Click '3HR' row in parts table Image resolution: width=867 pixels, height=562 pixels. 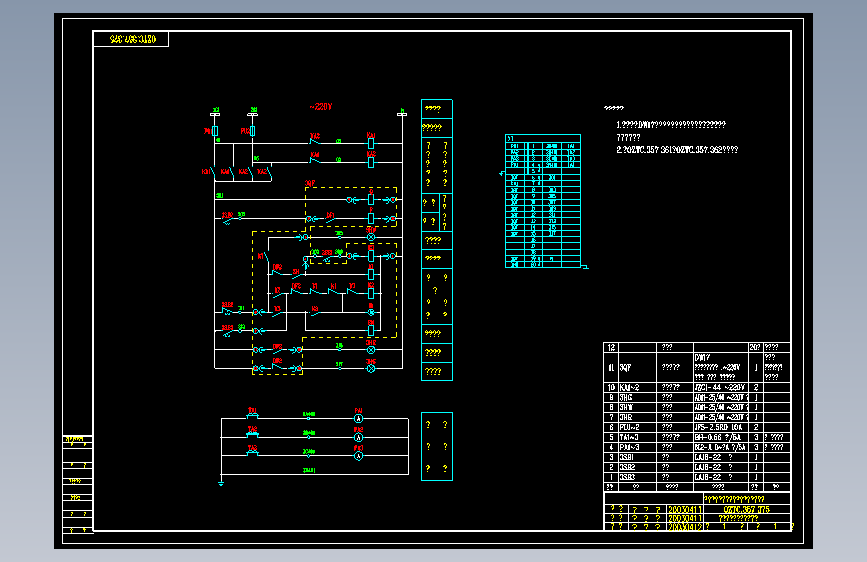(697, 417)
